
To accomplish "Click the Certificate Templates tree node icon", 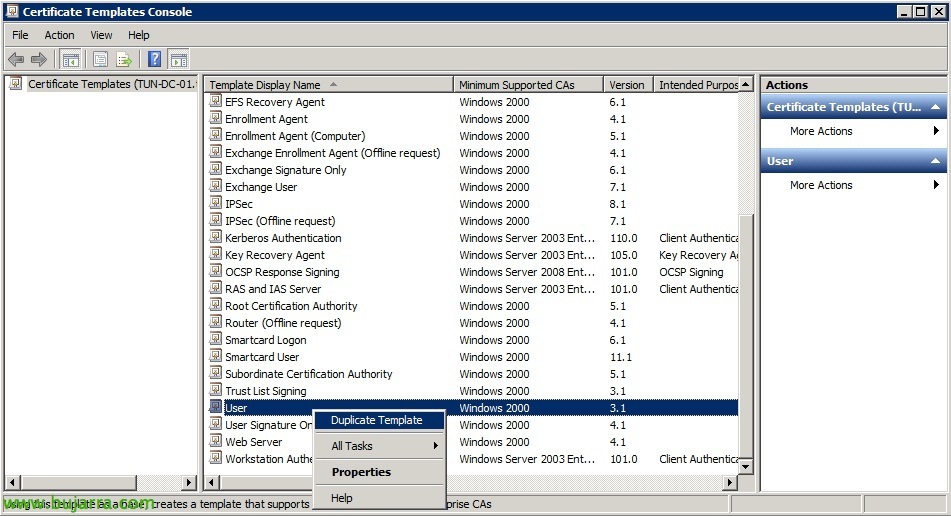I will pos(16,84).
